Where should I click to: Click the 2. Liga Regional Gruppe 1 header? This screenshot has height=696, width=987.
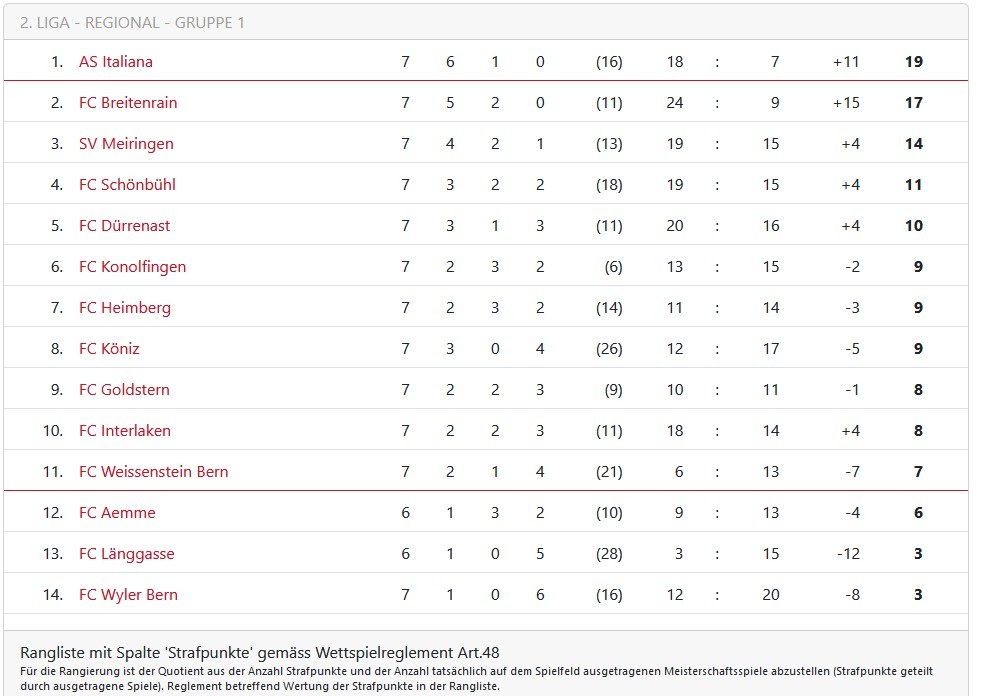click(x=132, y=22)
